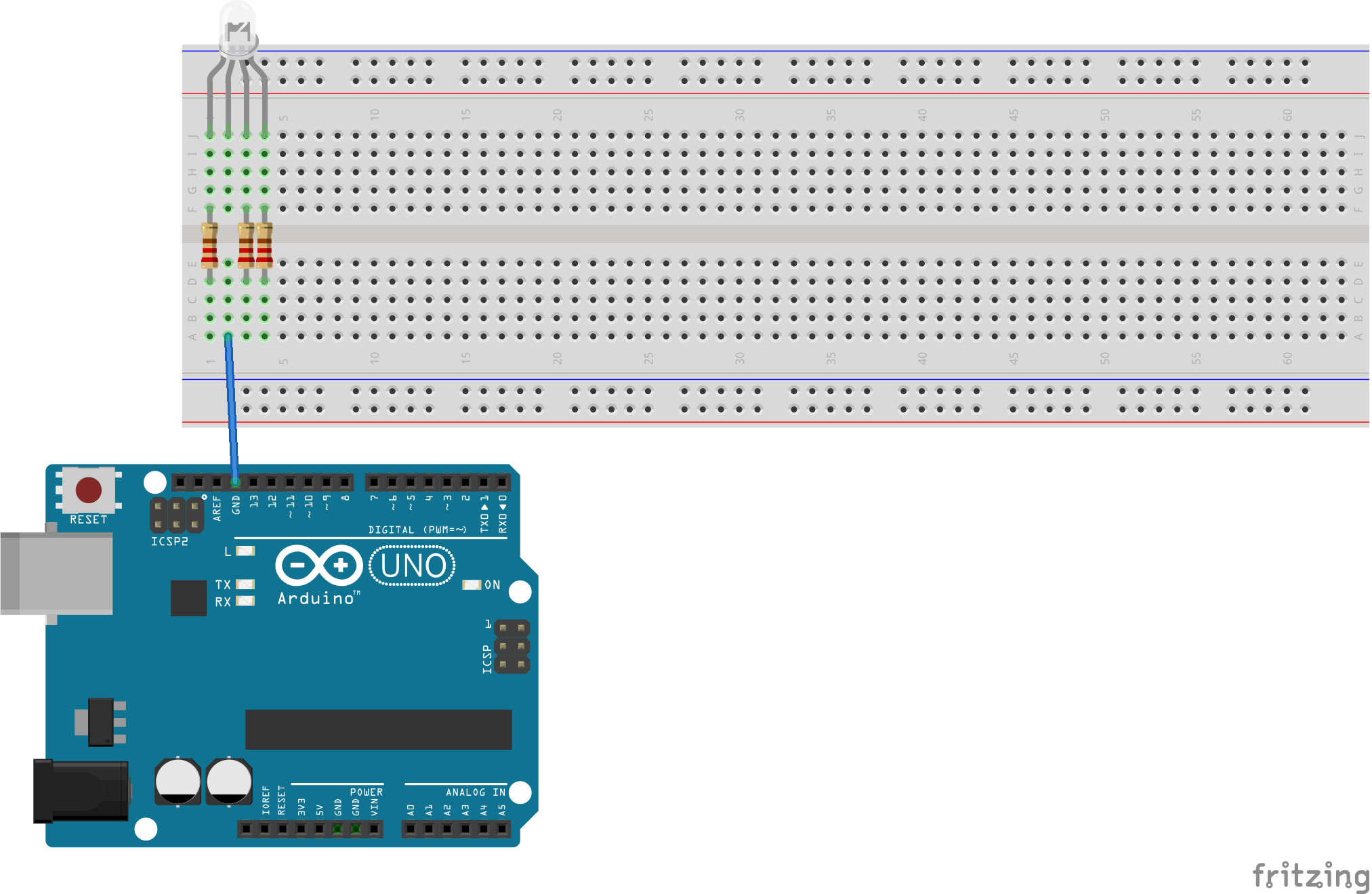Viewport: 1372px width, 894px height.
Task: Click the A0 analog input pin socket
Action: point(411,828)
